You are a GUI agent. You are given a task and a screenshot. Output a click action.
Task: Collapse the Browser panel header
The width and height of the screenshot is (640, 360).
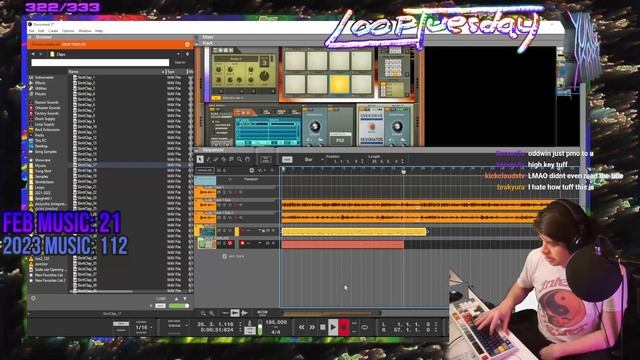click(x=30, y=37)
